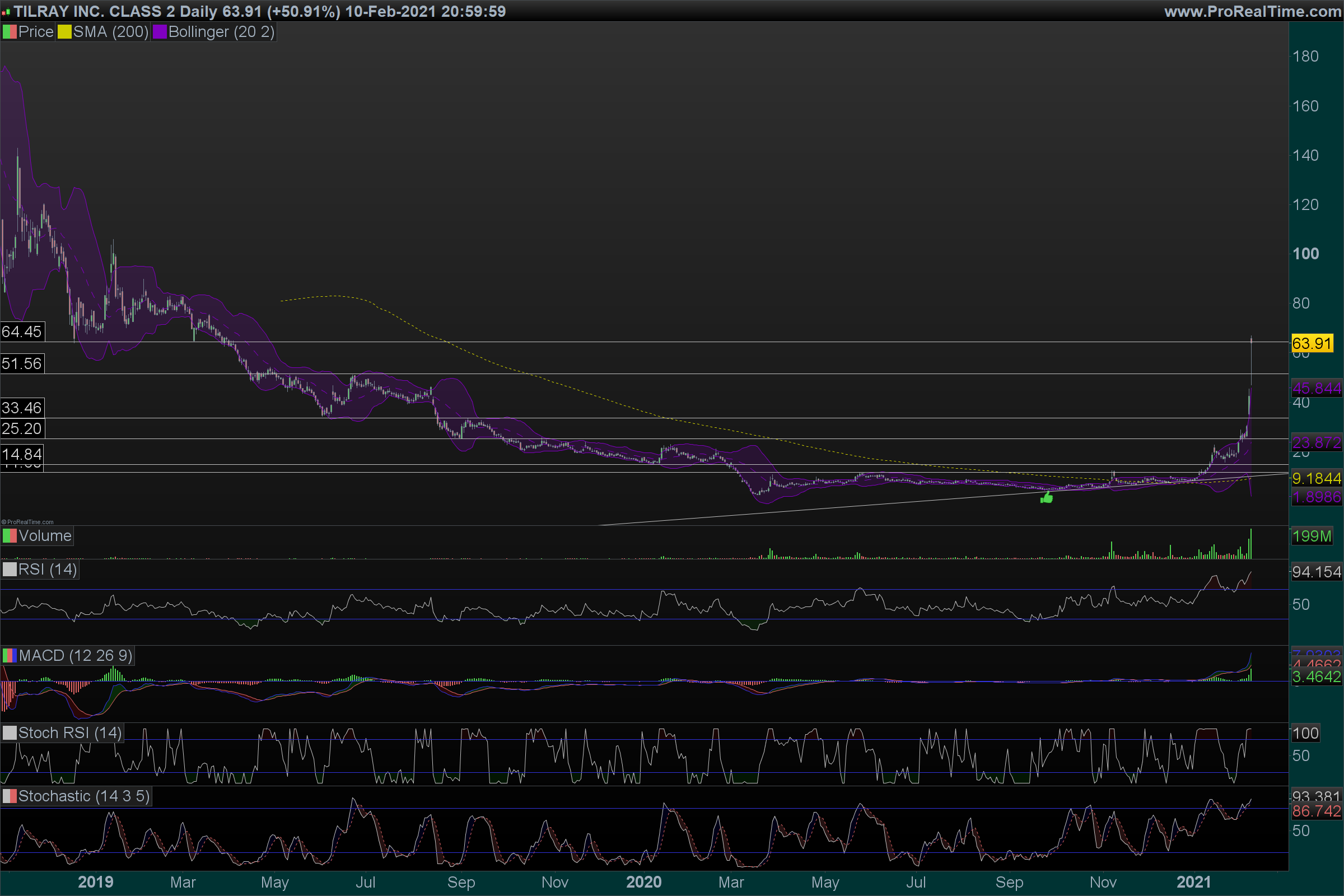Click the 63.91 current price tag
1344x896 pixels.
pos(1312,343)
